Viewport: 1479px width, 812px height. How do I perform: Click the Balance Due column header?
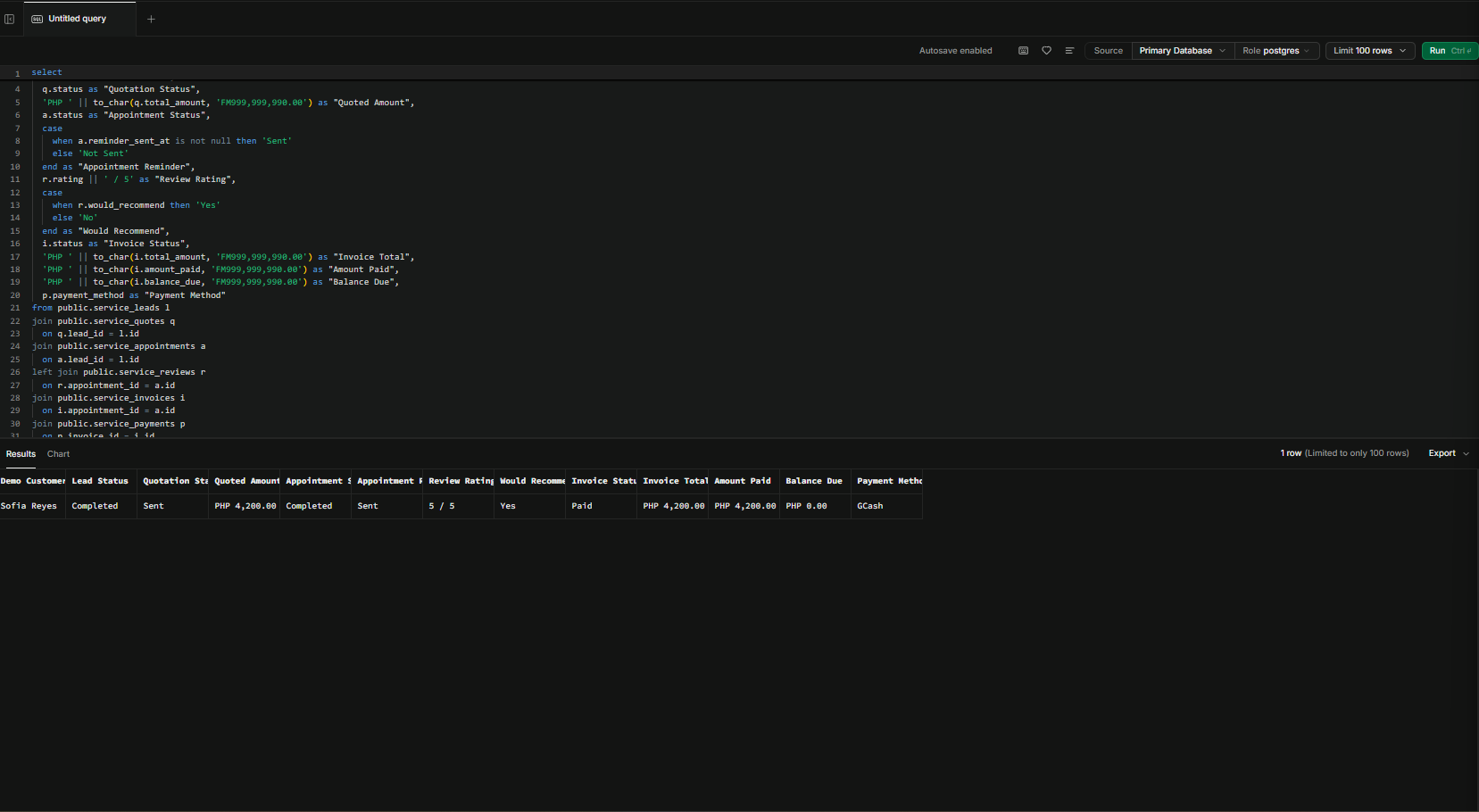[x=816, y=481]
